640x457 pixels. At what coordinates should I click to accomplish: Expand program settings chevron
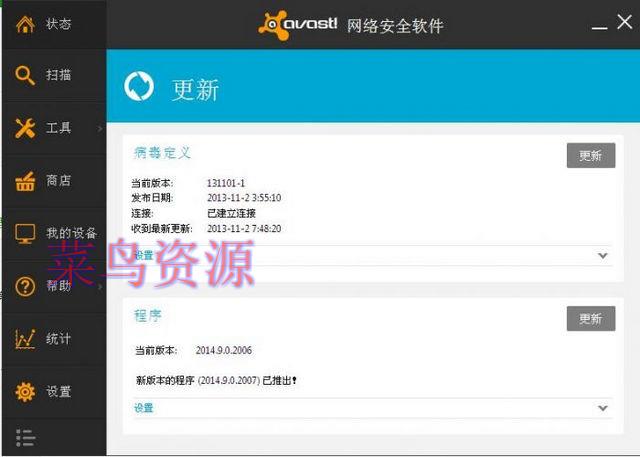click(x=603, y=408)
